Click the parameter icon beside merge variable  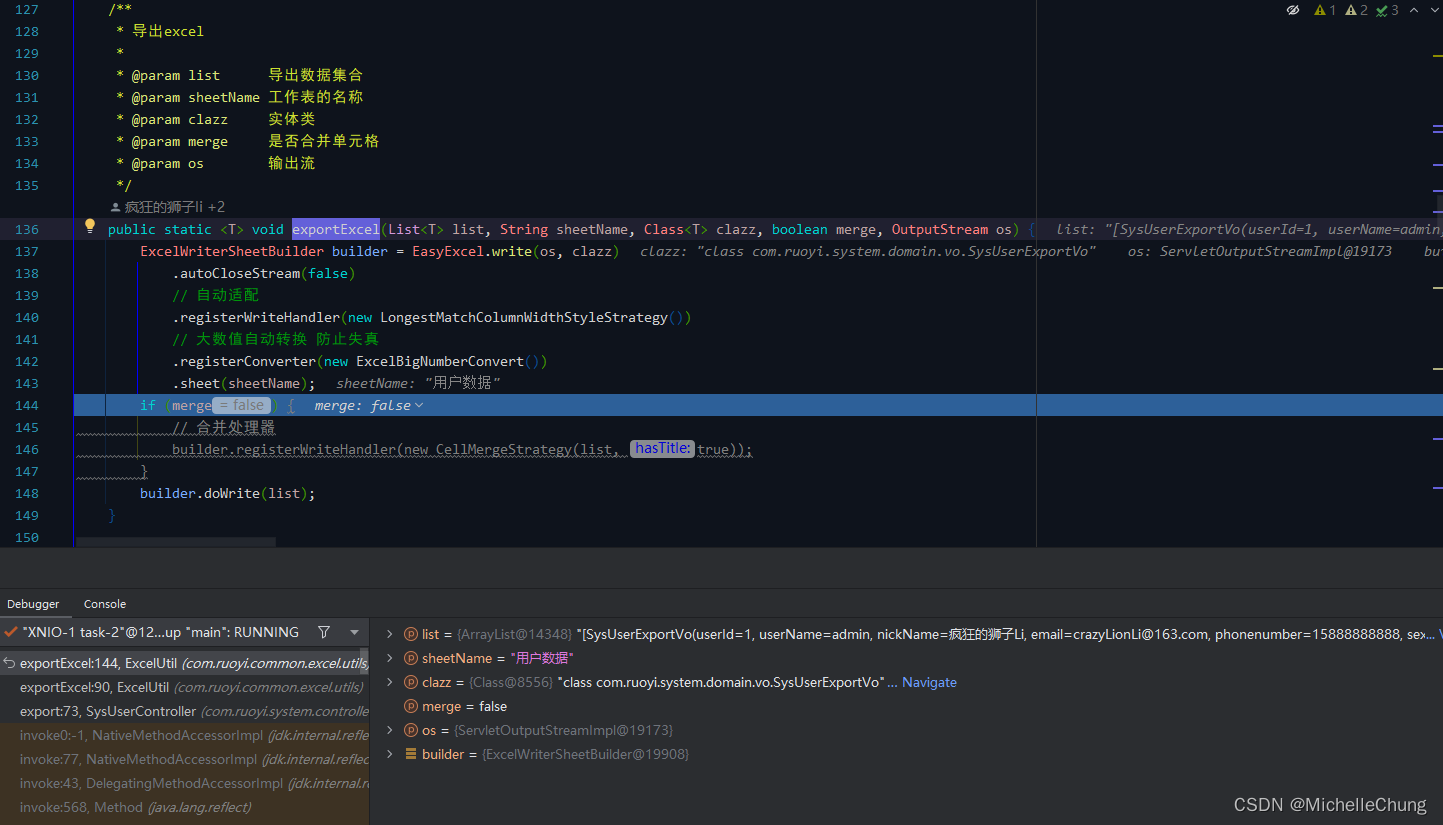click(x=410, y=706)
